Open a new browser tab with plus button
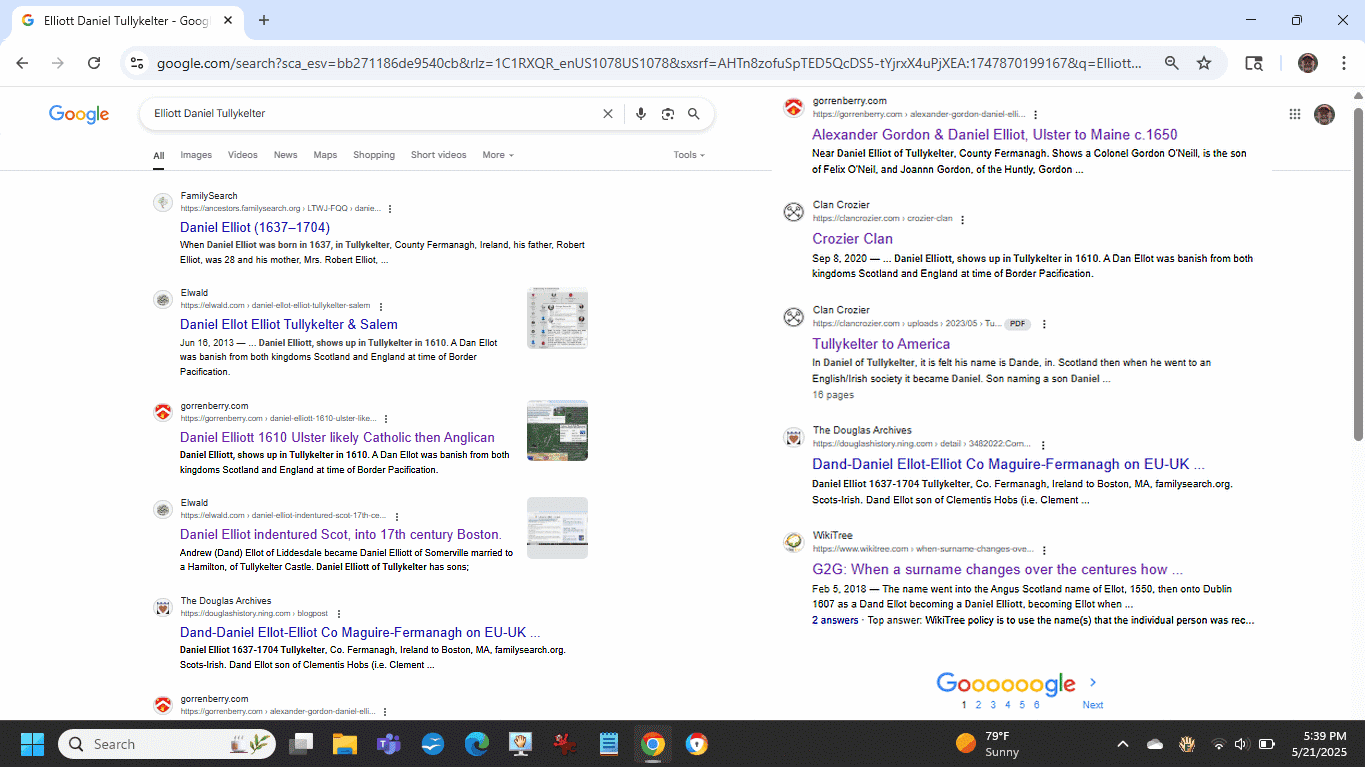1365x767 pixels. tap(264, 20)
